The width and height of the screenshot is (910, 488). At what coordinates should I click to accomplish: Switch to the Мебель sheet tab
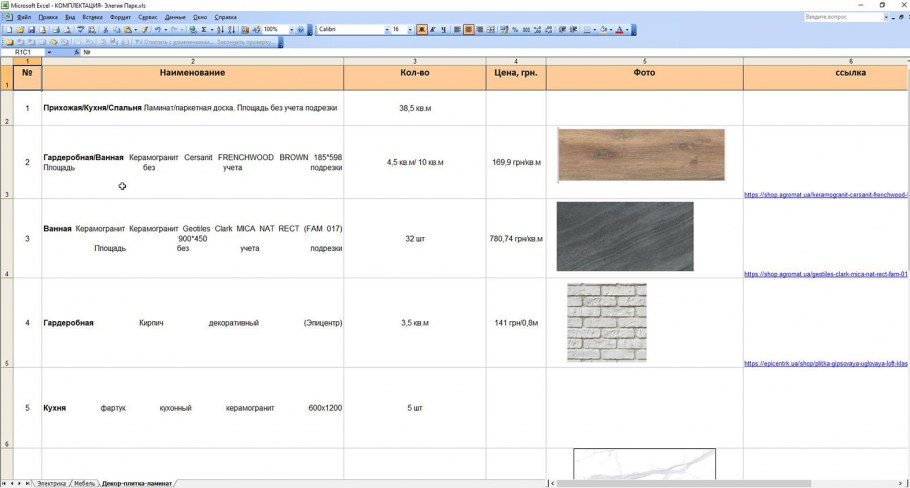(84, 483)
